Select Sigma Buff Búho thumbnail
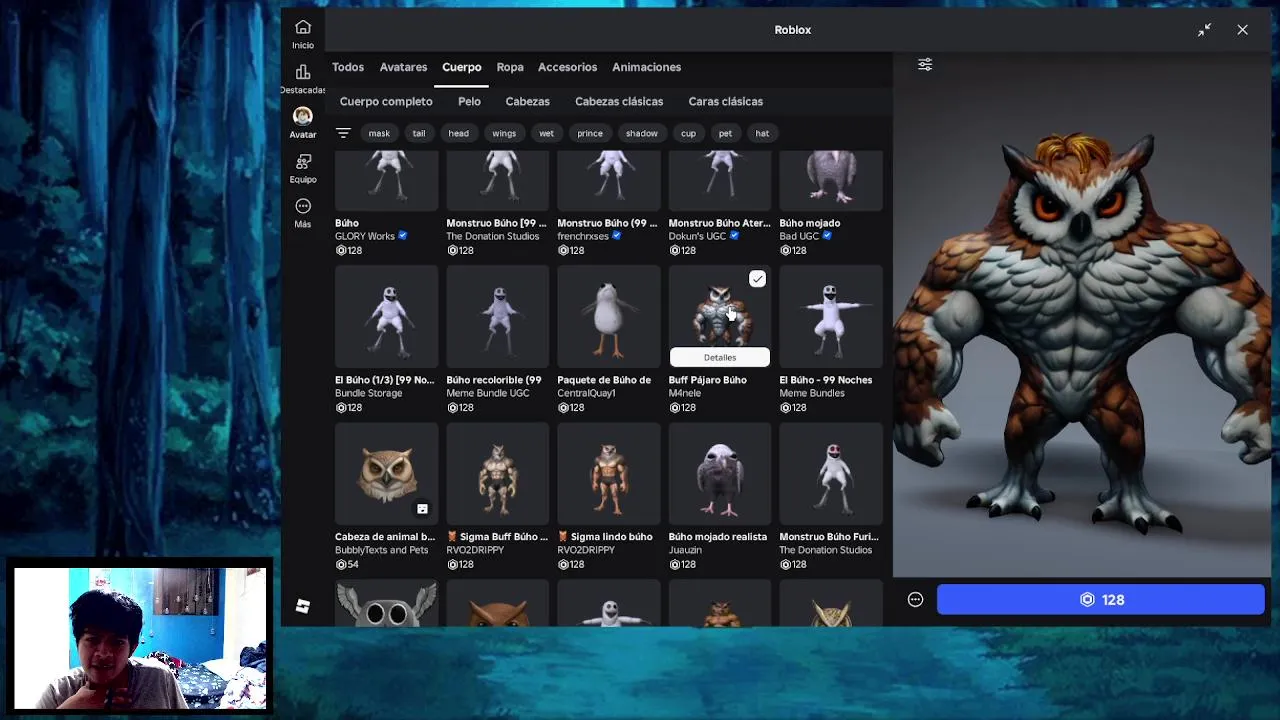This screenshot has width=1280, height=720. coord(497,475)
